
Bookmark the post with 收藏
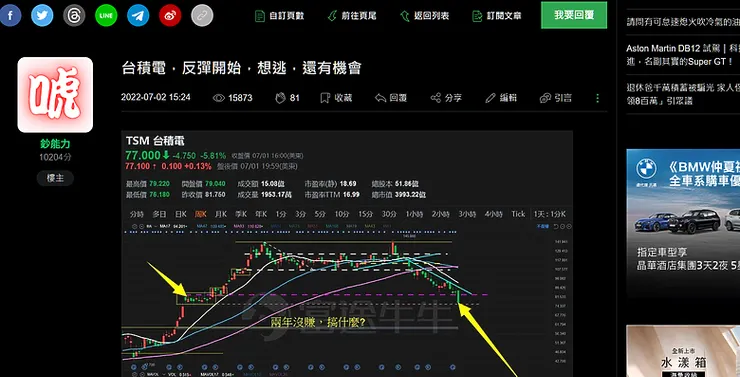click(x=336, y=98)
